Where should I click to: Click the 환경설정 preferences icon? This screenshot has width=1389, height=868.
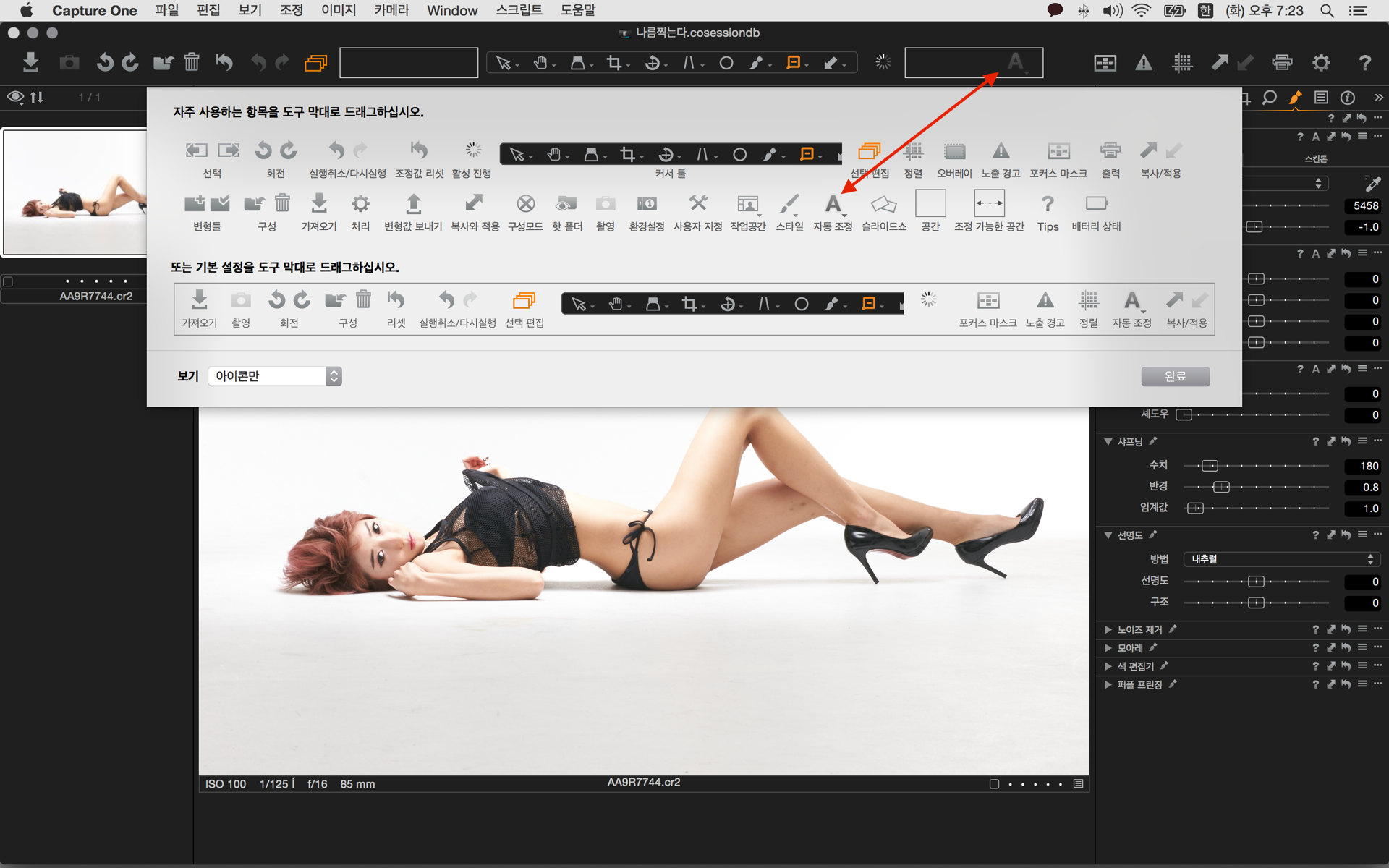click(x=646, y=204)
